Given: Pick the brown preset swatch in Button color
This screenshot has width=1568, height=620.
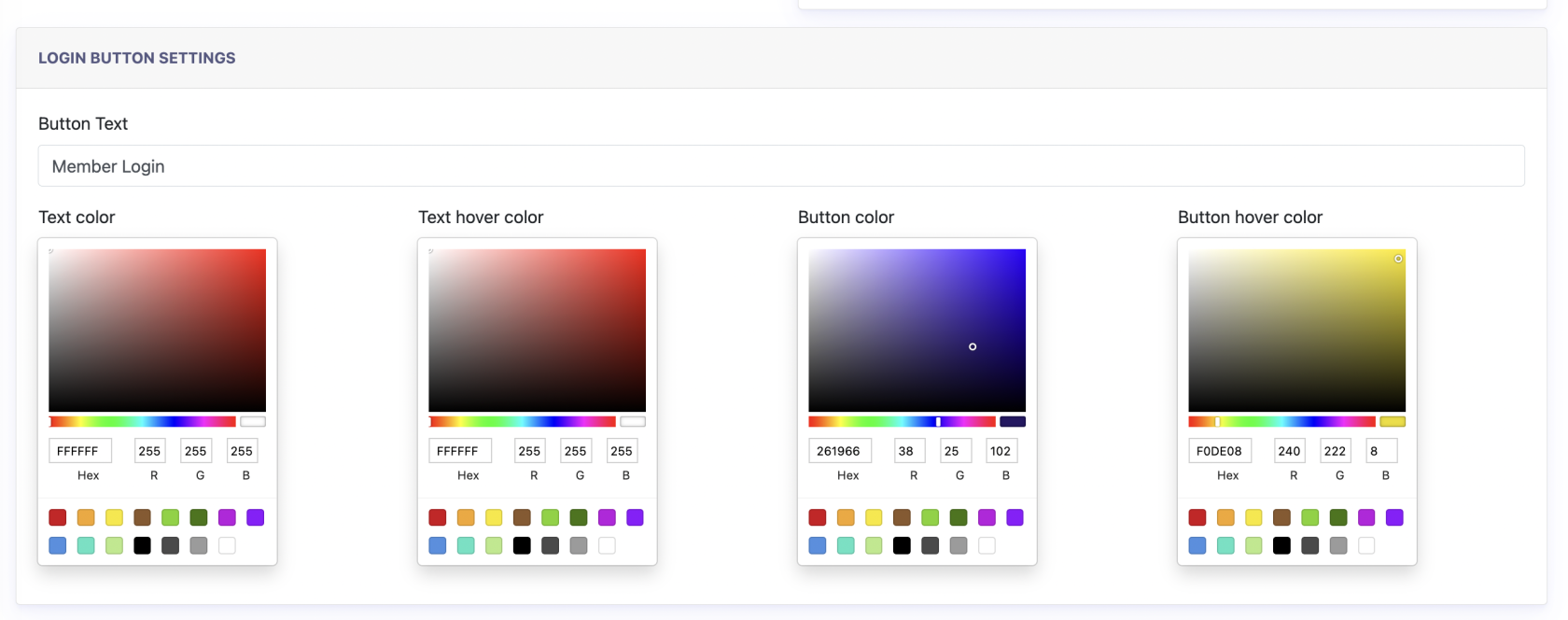Looking at the screenshot, I should click(x=902, y=517).
